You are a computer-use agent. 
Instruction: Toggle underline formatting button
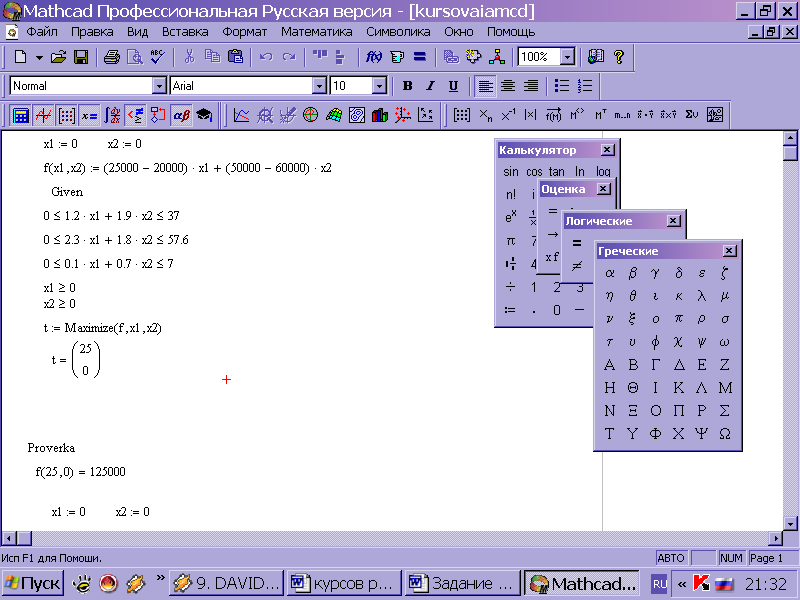point(453,86)
